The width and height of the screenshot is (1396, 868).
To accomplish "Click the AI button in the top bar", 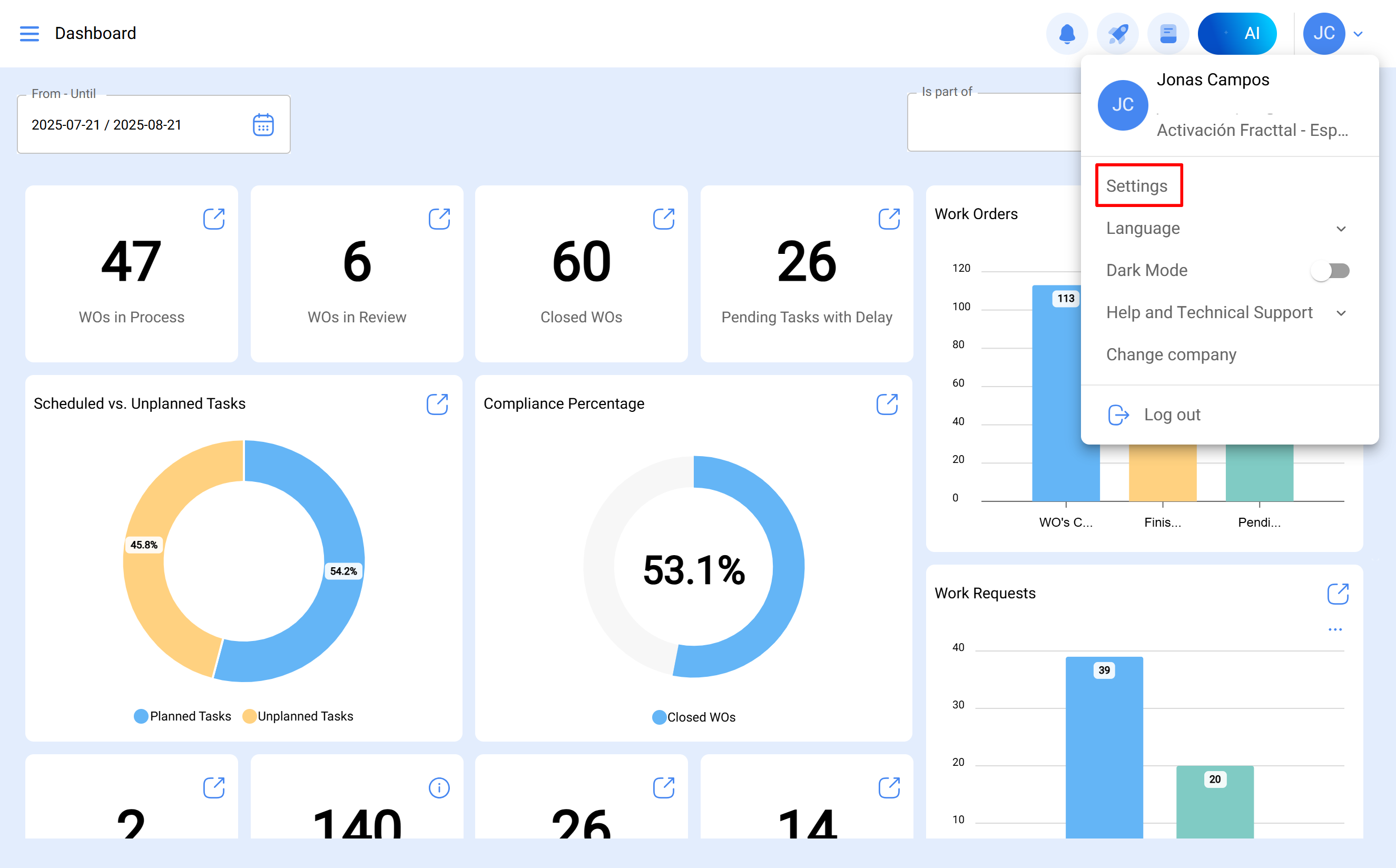I will coord(1237,33).
